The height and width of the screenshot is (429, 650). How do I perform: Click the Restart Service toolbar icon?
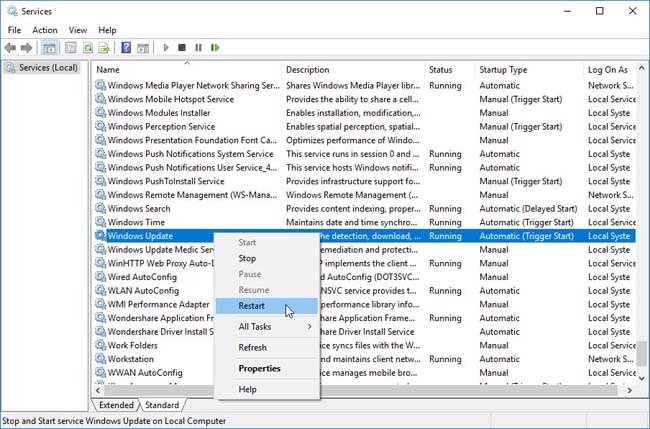(x=215, y=48)
